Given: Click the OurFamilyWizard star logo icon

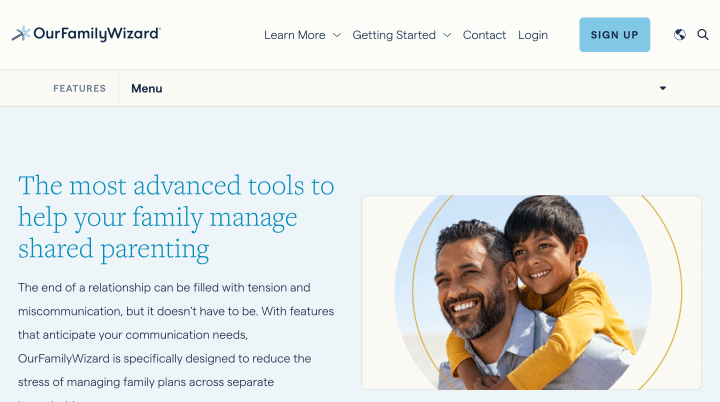Looking at the screenshot, I should (20, 34).
